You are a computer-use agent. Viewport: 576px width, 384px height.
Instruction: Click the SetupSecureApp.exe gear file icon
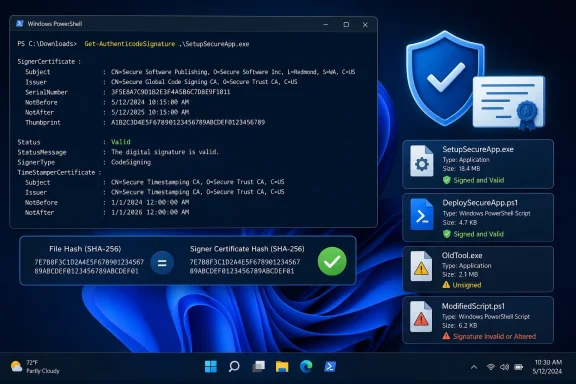tap(421, 161)
